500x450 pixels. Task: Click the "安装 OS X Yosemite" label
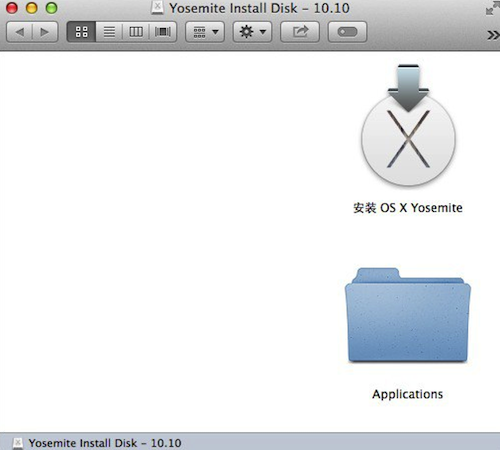[408, 208]
